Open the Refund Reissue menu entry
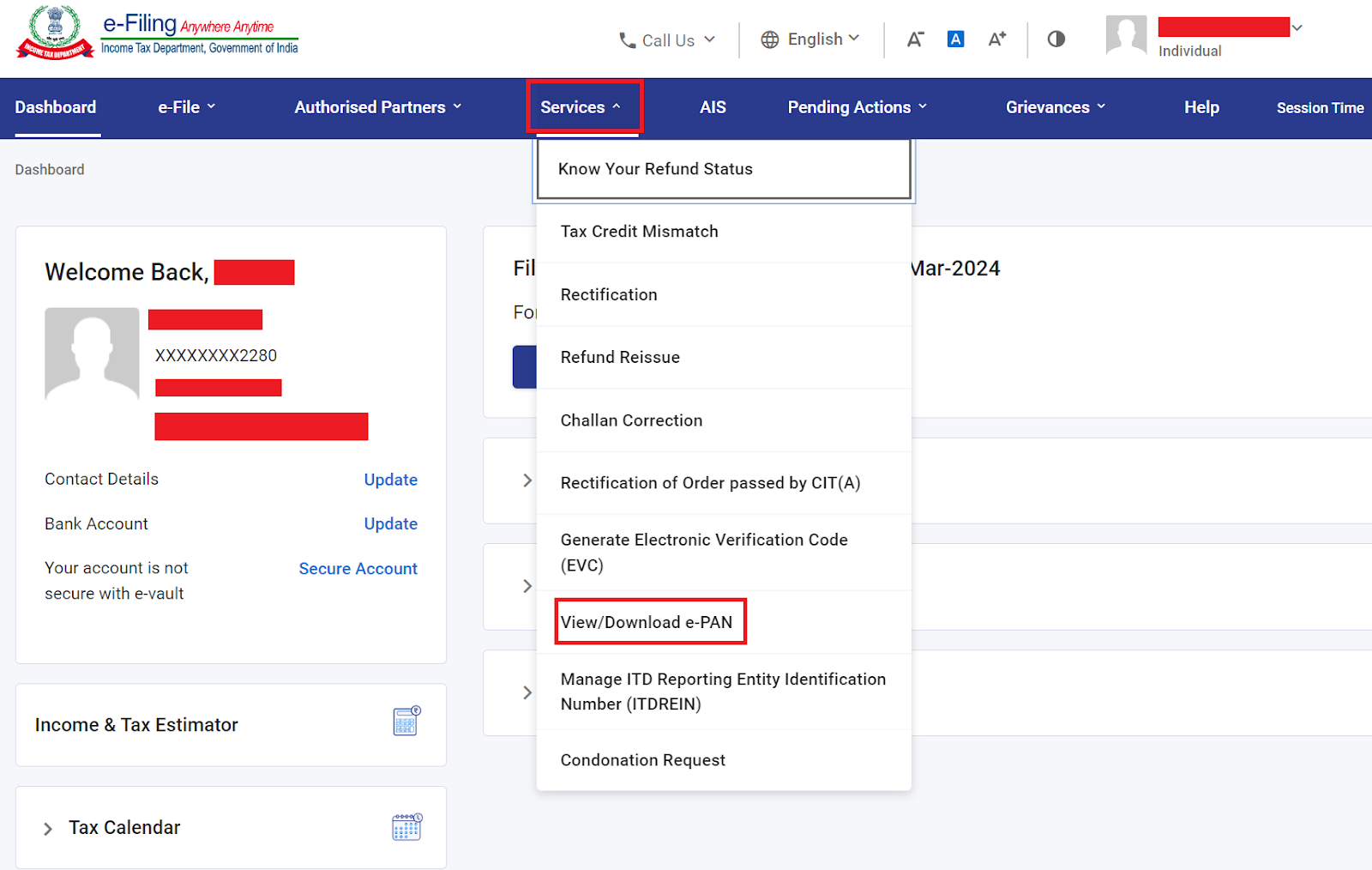The width and height of the screenshot is (1372, 870). pos(620,357)
